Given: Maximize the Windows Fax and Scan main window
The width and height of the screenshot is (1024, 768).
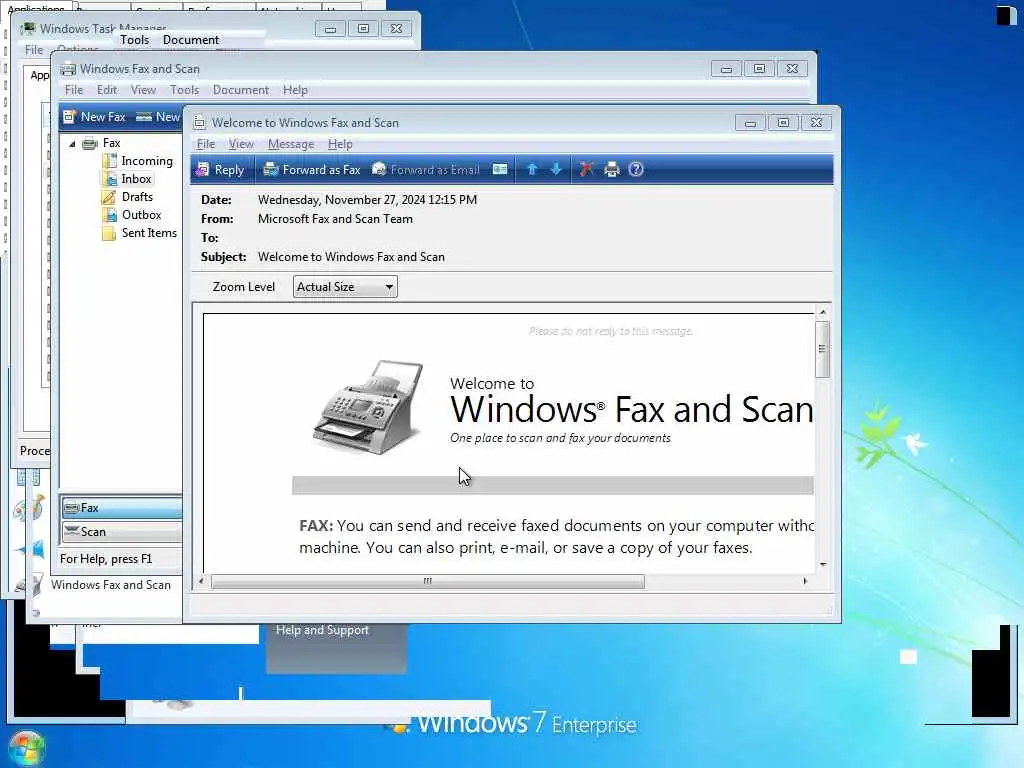Looking at the screenshot, I should [x=759, y=69].
